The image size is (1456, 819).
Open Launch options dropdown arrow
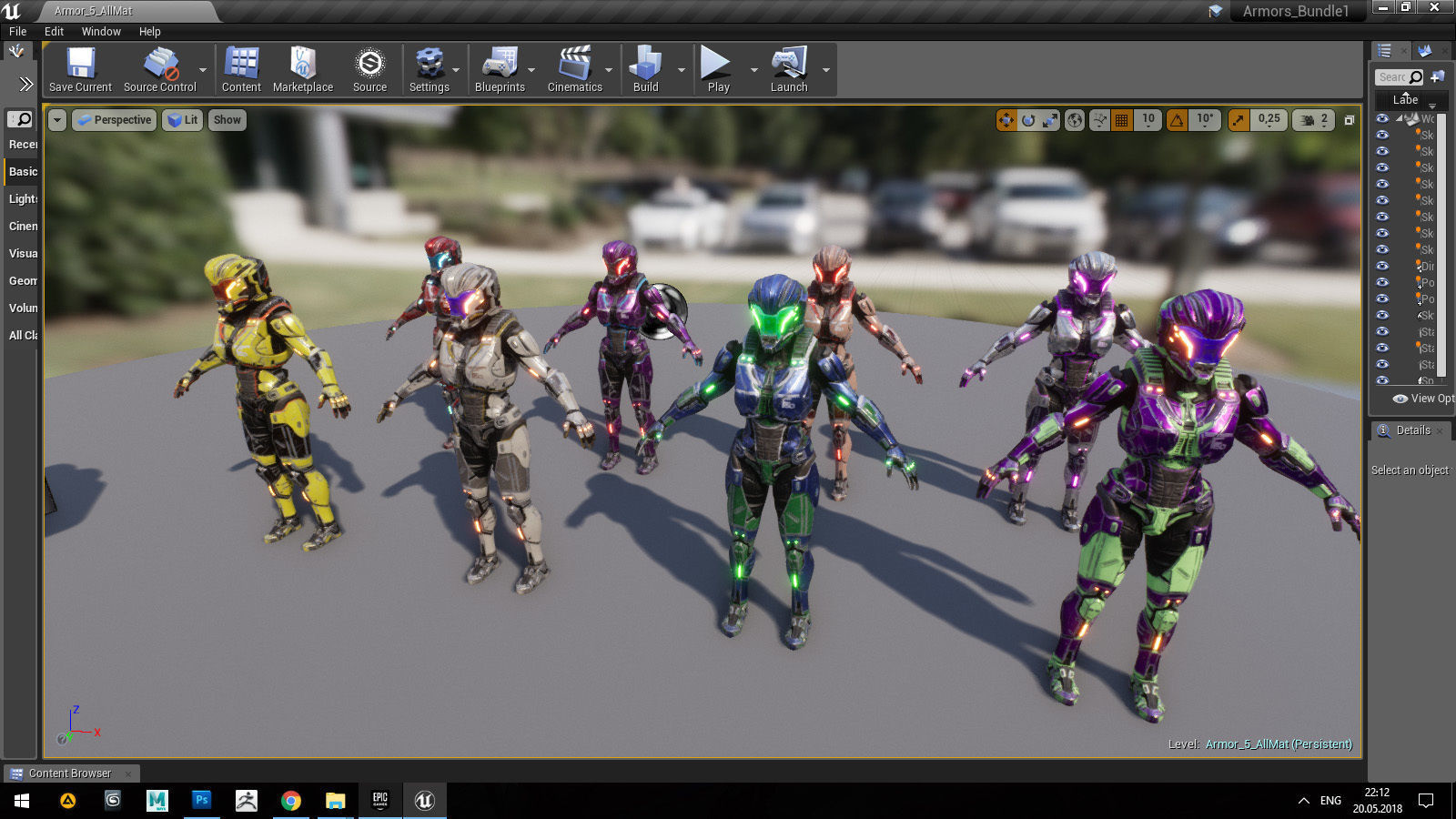tap(826, 70)
